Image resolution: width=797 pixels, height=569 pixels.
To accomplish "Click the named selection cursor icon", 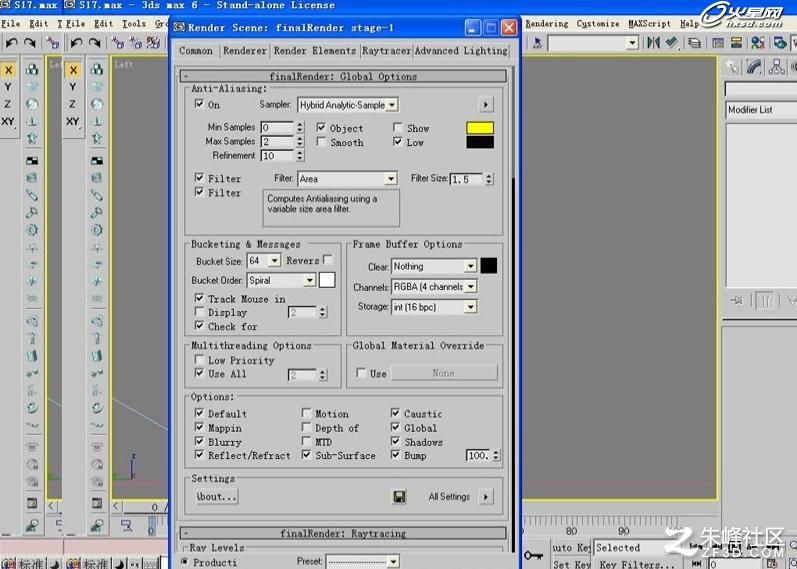I will (x=538, y=43).
